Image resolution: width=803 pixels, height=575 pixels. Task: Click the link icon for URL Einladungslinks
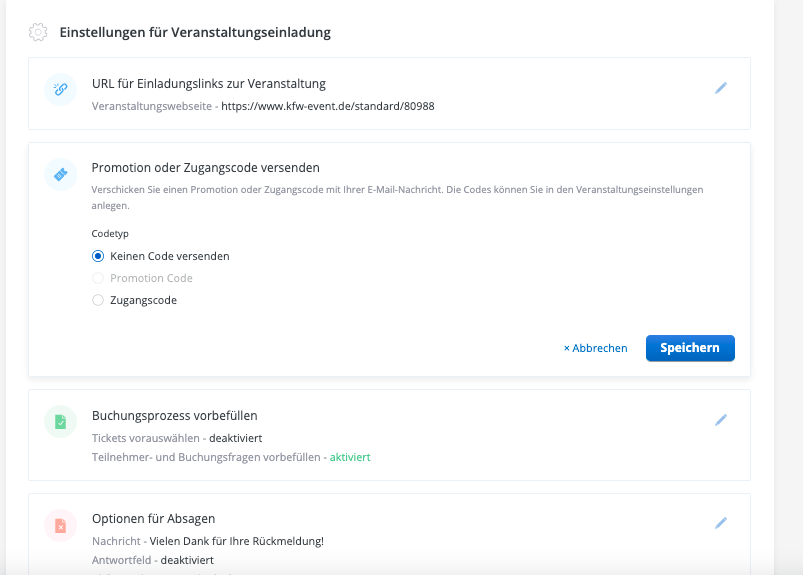point(60,89)
